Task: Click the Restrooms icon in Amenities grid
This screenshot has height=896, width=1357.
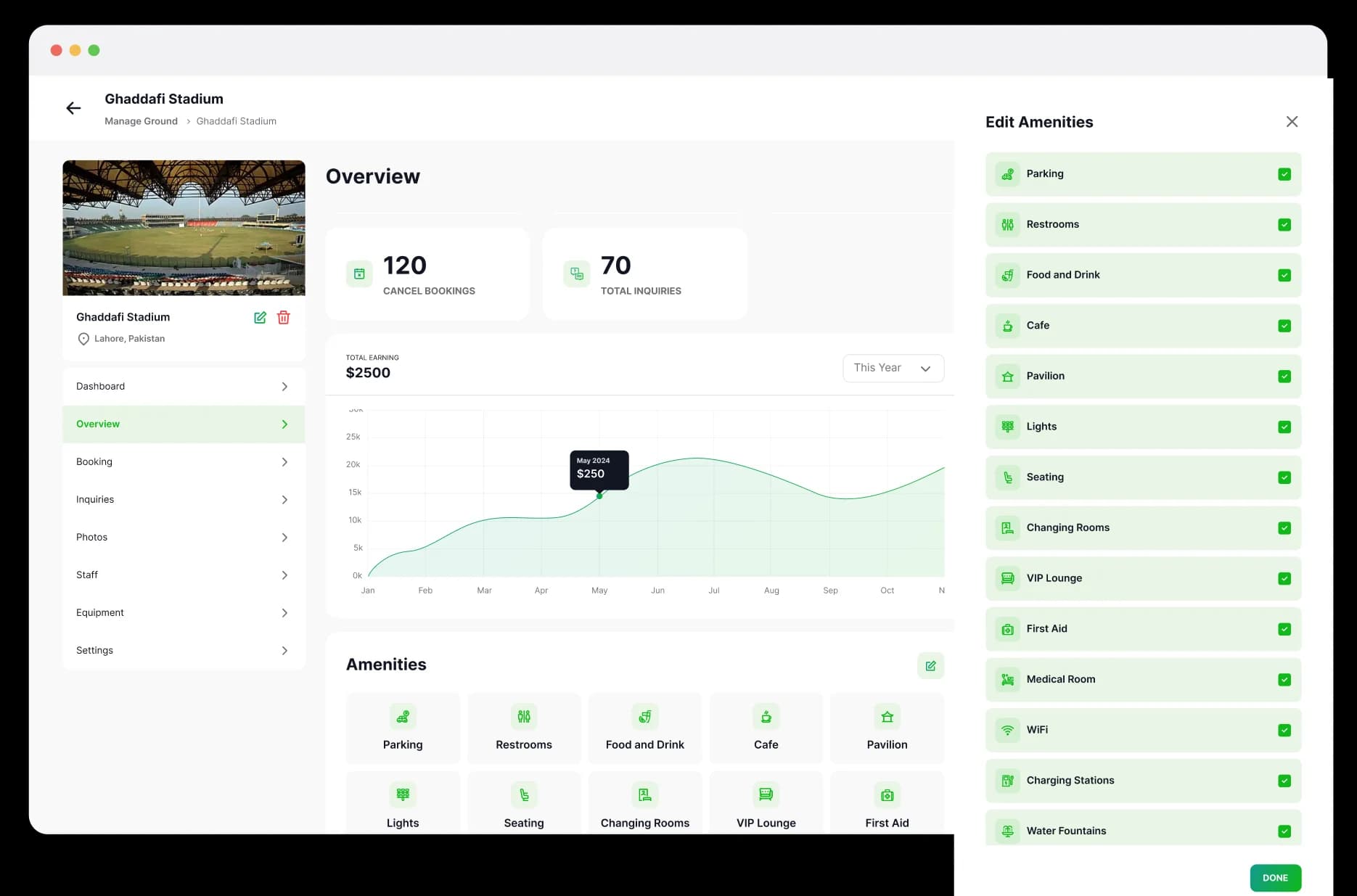Action: tap(524, 718)
